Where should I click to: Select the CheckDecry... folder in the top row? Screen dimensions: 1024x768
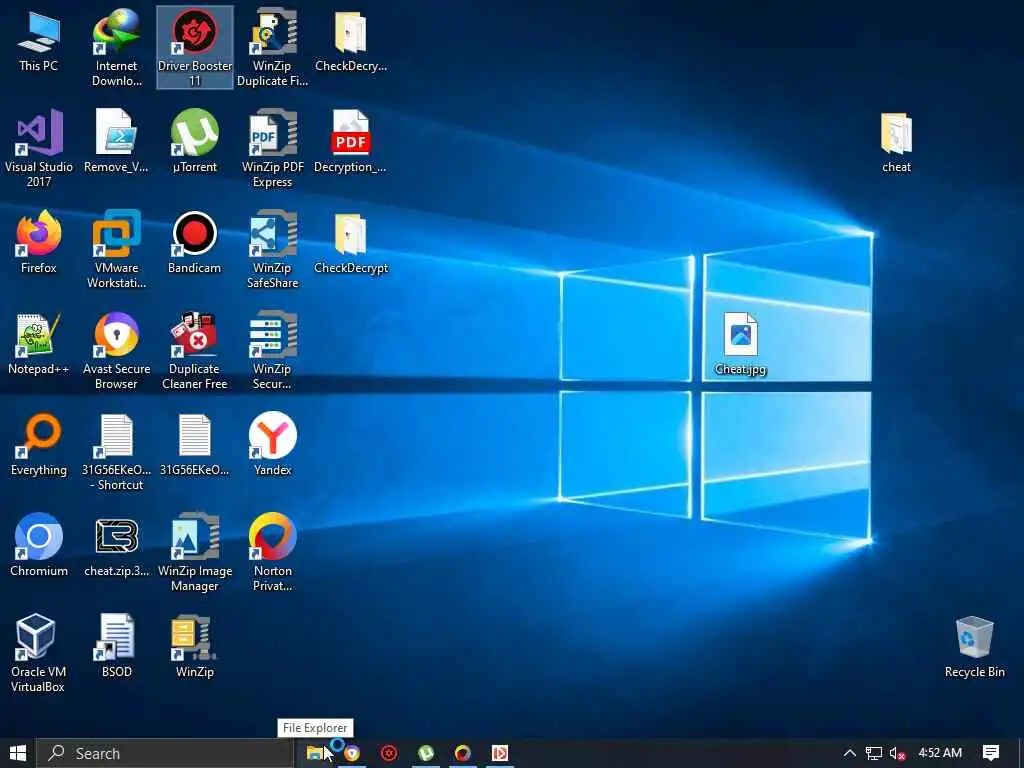pyautogui.click(x=351, y=42)
